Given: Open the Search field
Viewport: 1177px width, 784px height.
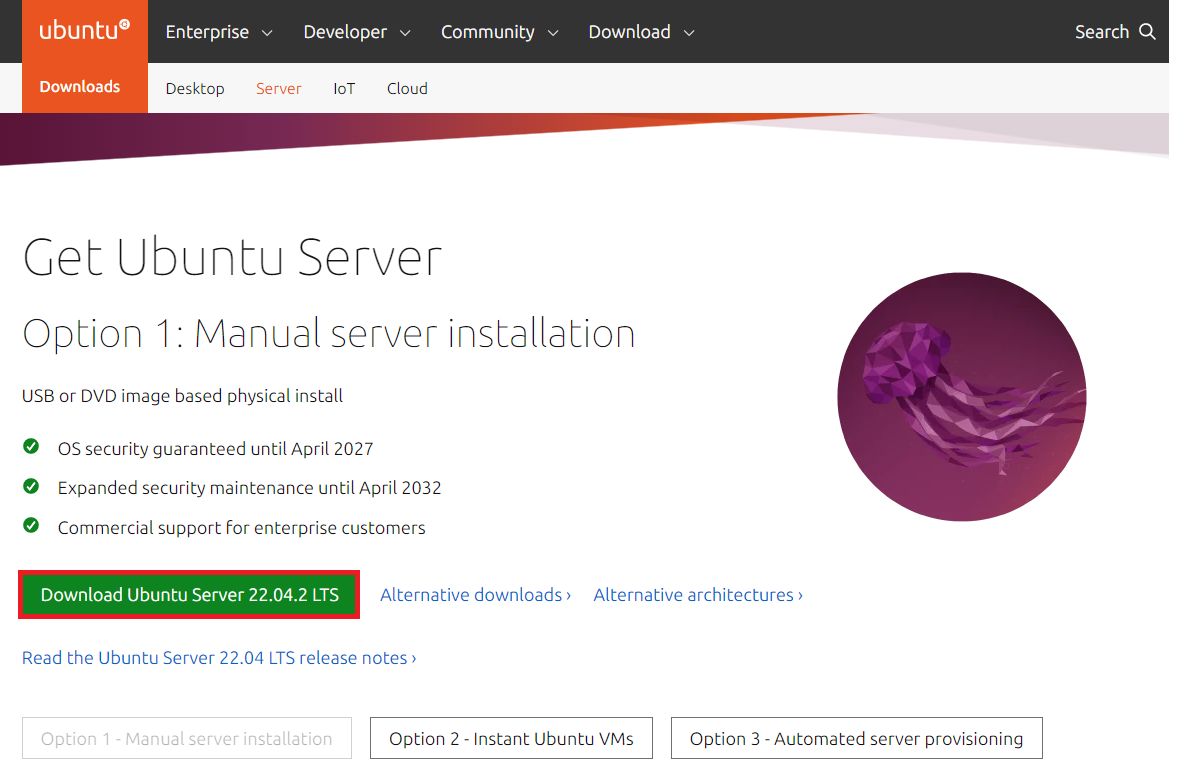Looking at the screenshot, I should 1115,32.
